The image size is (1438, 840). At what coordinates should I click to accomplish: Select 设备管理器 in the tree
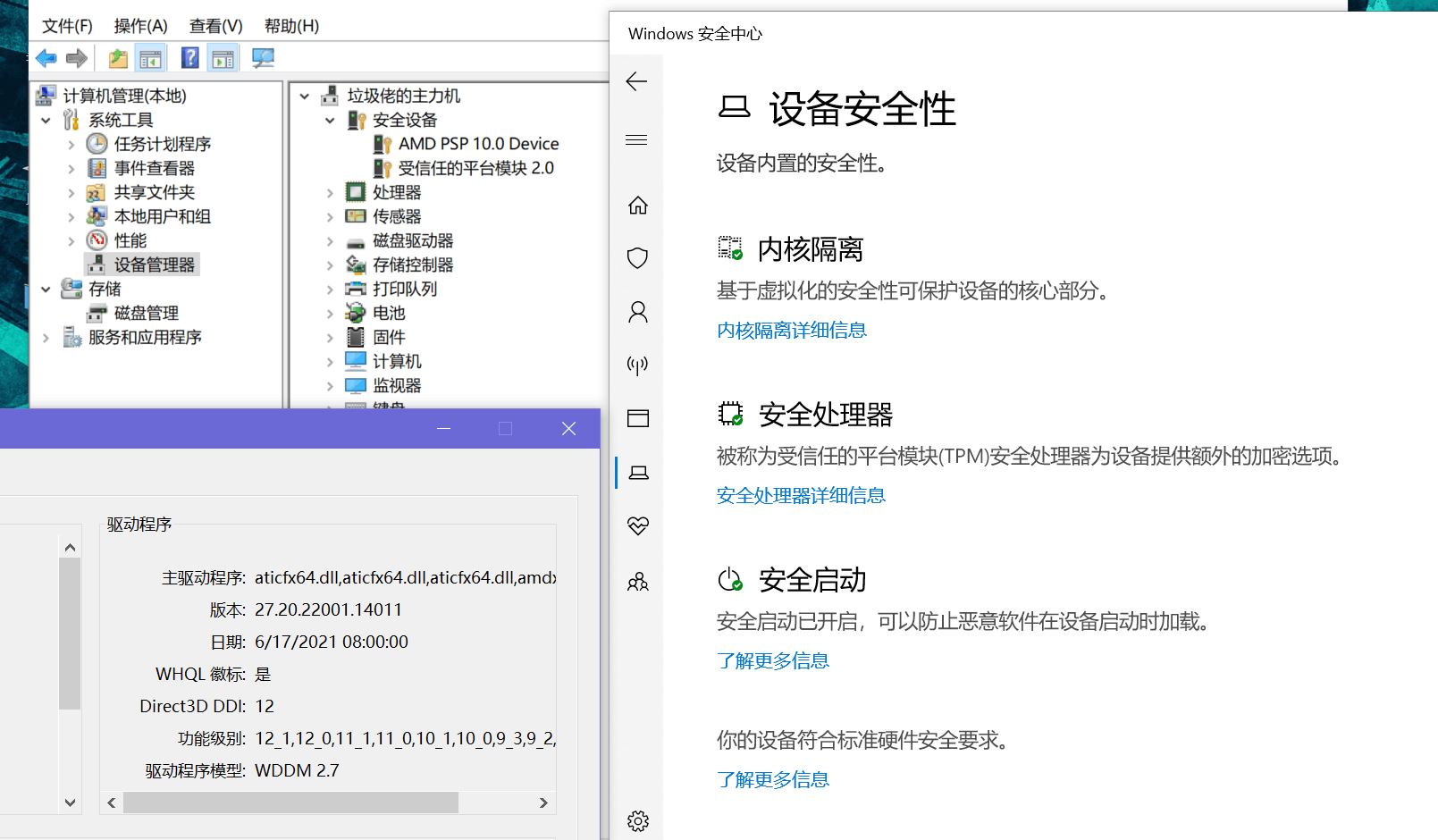coord(154,265)
